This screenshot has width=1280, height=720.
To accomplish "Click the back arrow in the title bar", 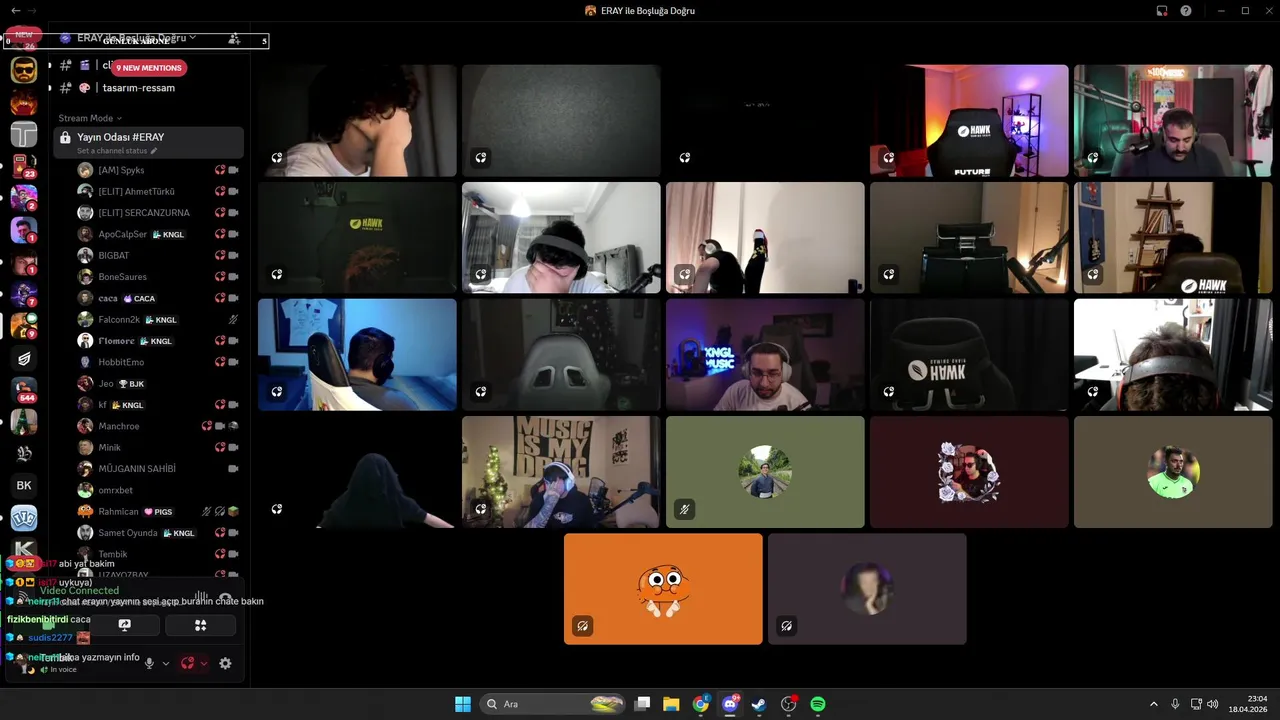I will point(15,11).
